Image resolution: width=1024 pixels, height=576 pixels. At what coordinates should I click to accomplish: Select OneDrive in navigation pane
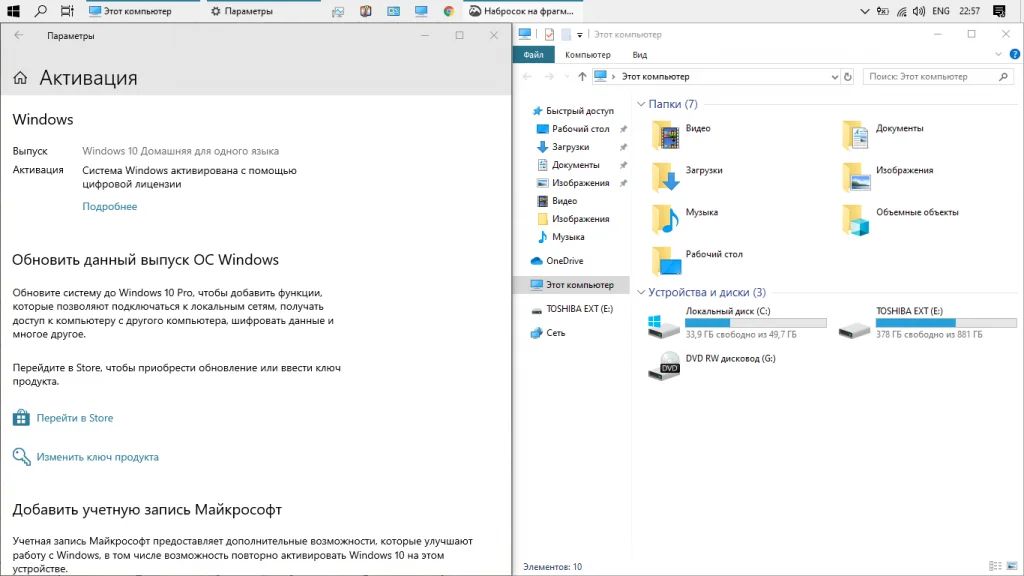pyautogui.click(x=557, y=261)
